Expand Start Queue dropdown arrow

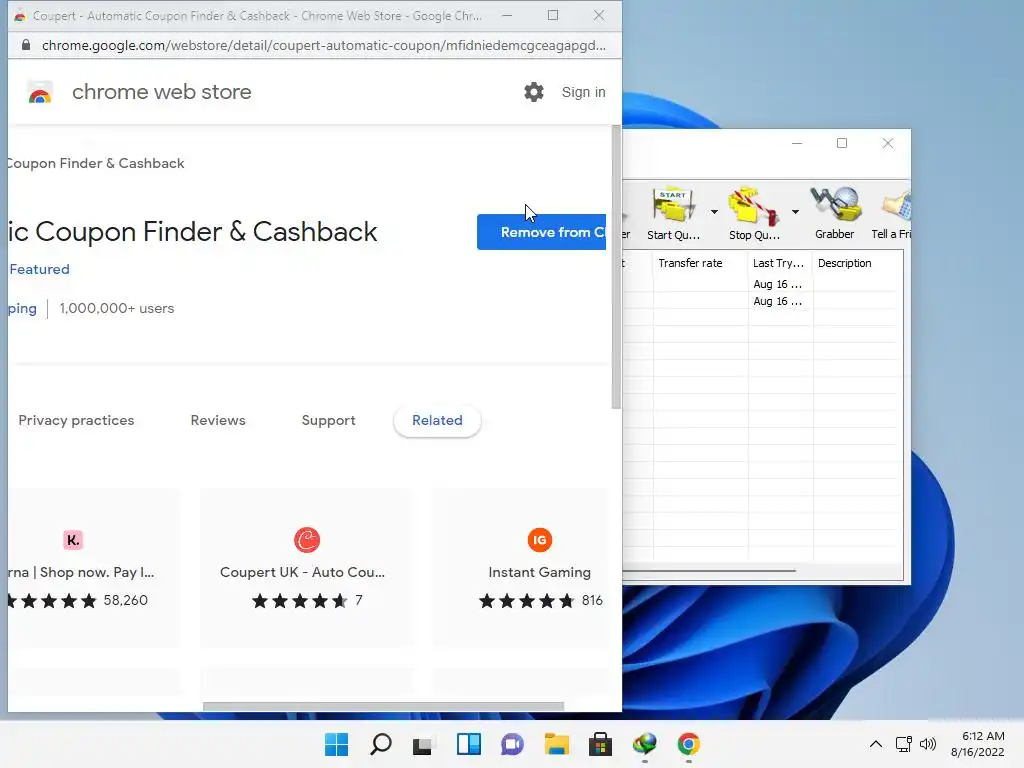(x=714, y=212)
